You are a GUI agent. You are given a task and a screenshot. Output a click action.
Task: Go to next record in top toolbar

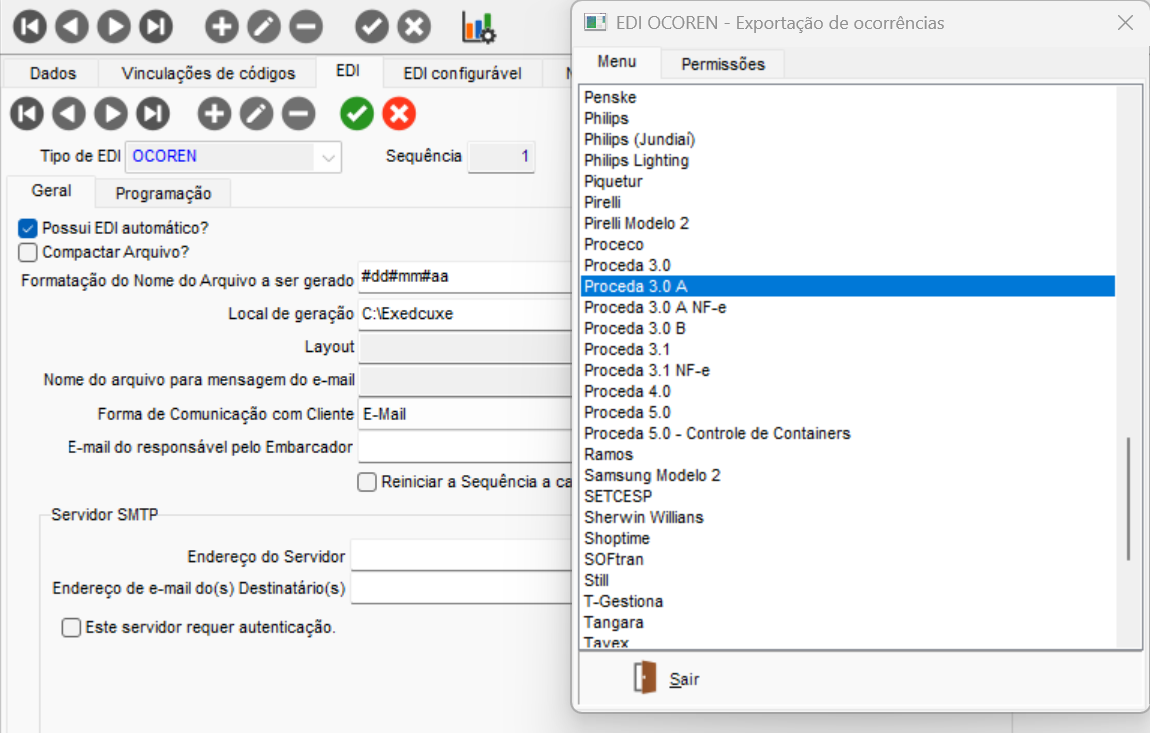tap(114, 27)
